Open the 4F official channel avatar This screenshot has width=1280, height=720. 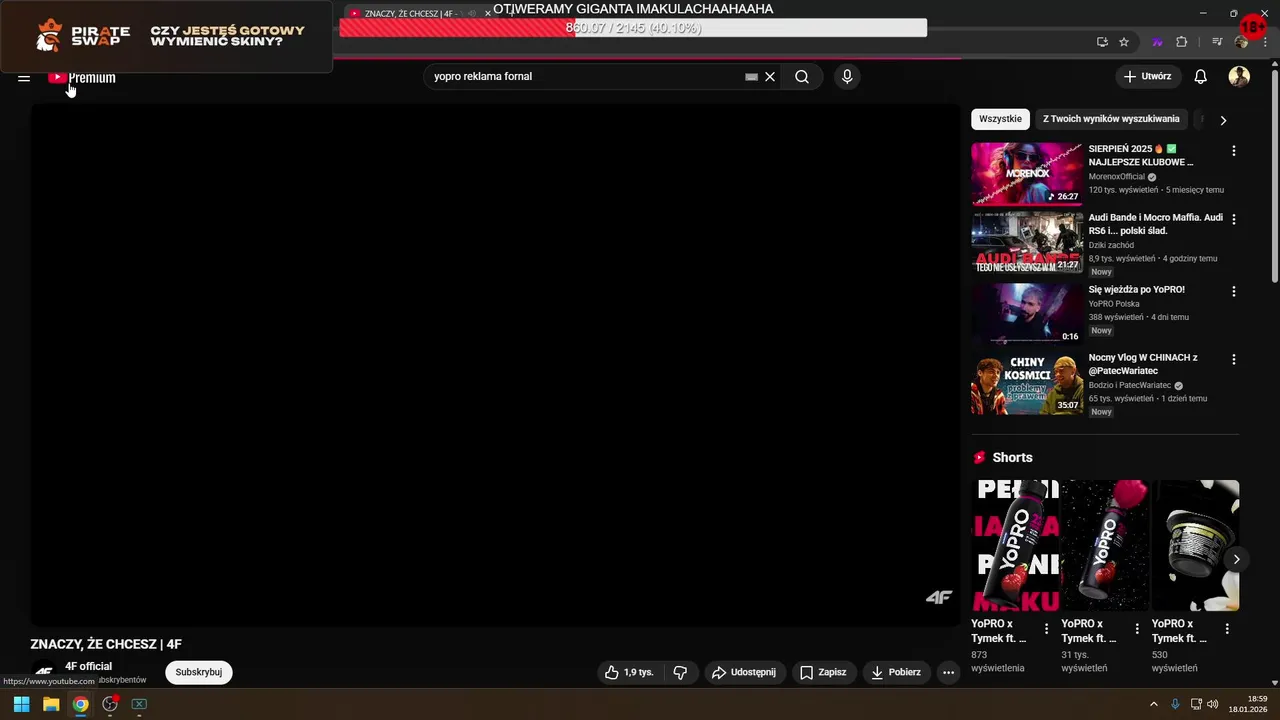coord(44,673)
